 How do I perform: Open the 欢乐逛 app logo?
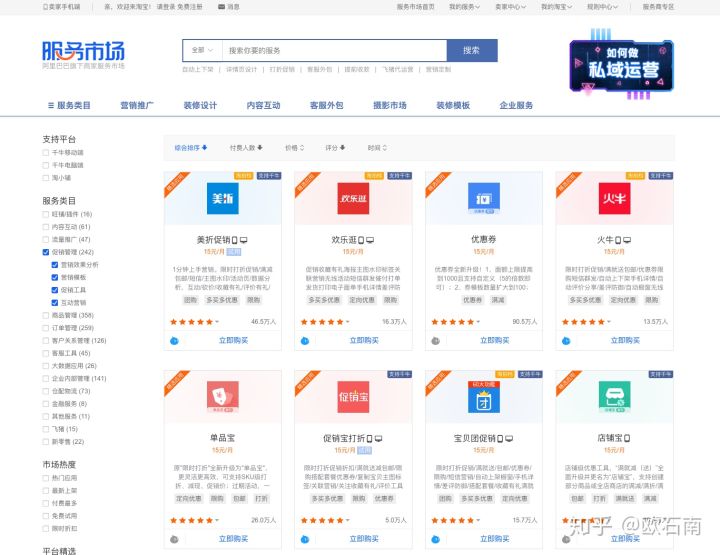click(x=353, y=198)
